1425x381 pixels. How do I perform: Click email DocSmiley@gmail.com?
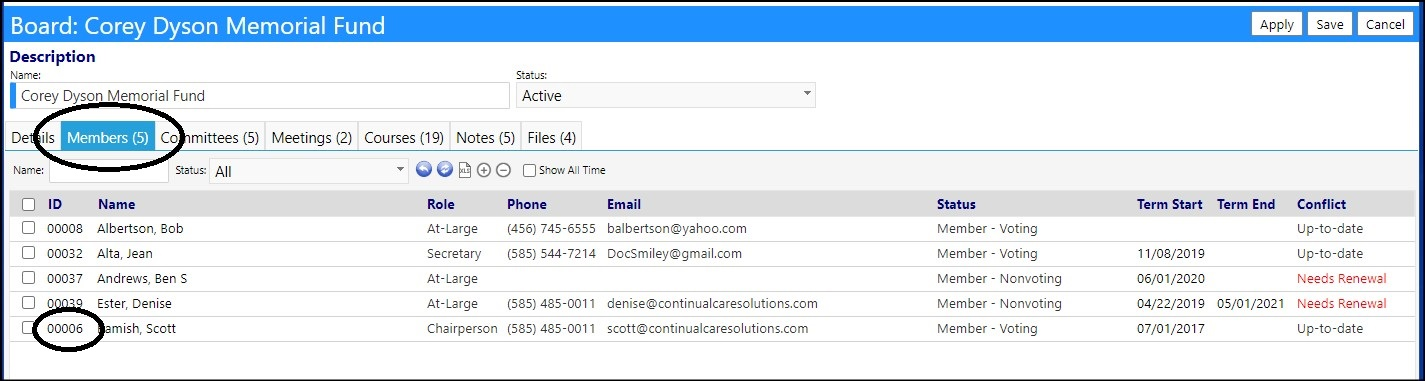point(675,253)
